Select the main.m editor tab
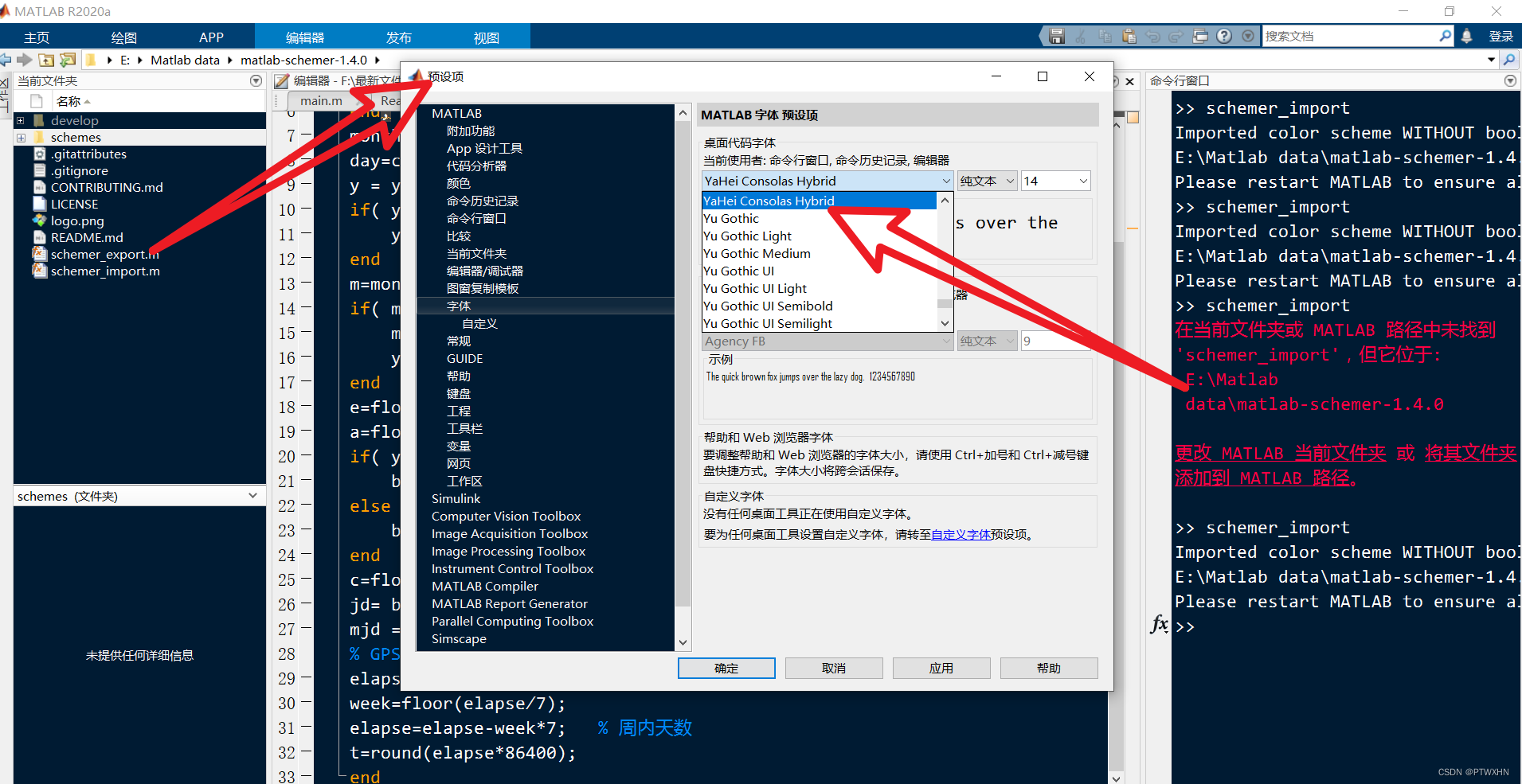The image size is (1522, 784). (x=321, y=100)
